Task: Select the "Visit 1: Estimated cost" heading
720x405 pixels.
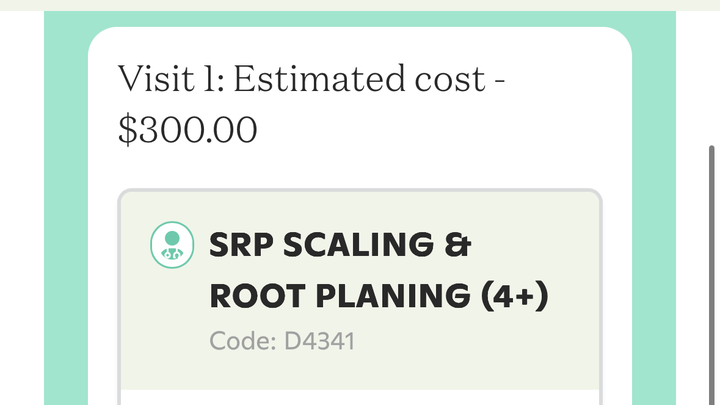Action: point(312,78)
